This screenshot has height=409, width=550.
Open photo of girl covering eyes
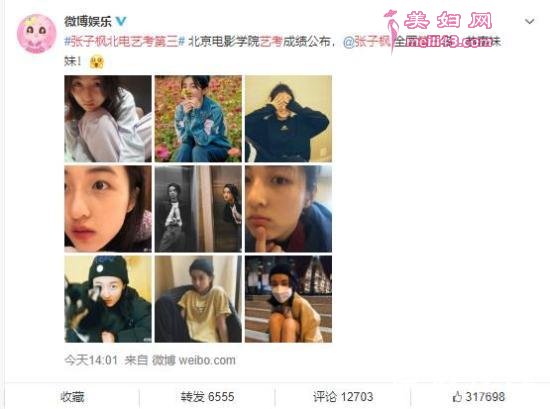(x=288, y=119)
